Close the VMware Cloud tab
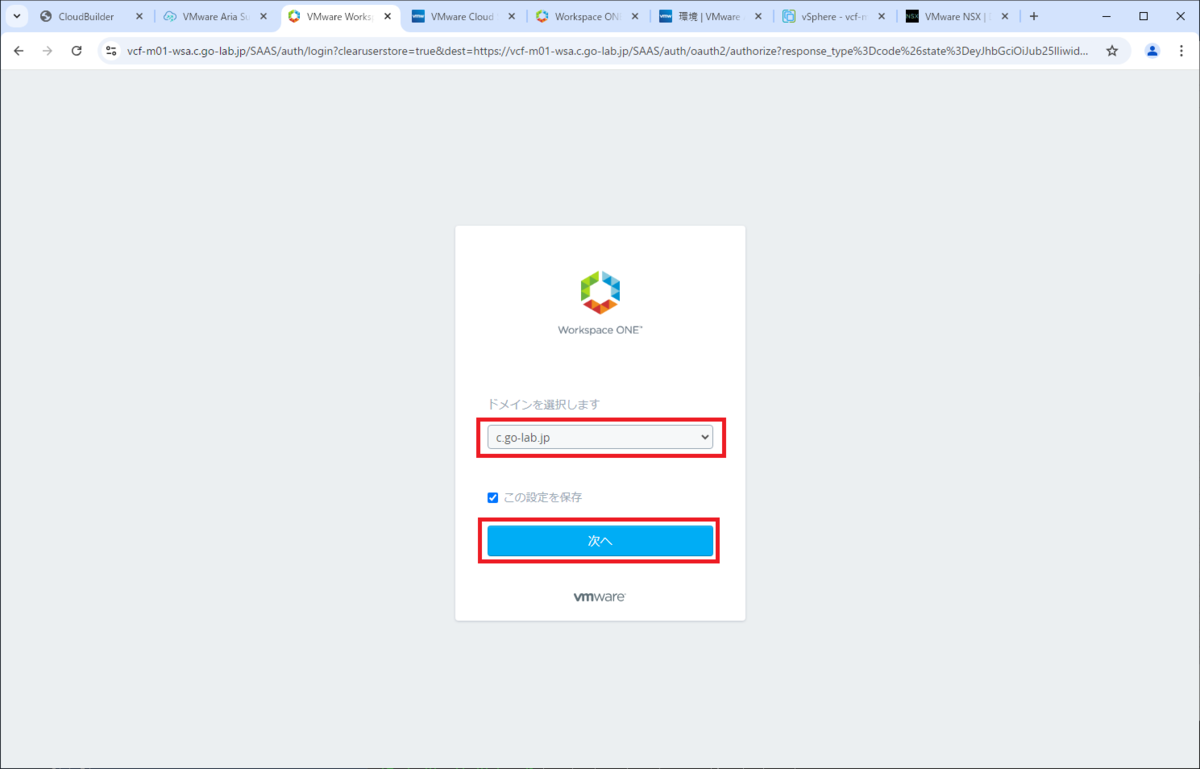1200x769 pixels. [x=511, y=16]
